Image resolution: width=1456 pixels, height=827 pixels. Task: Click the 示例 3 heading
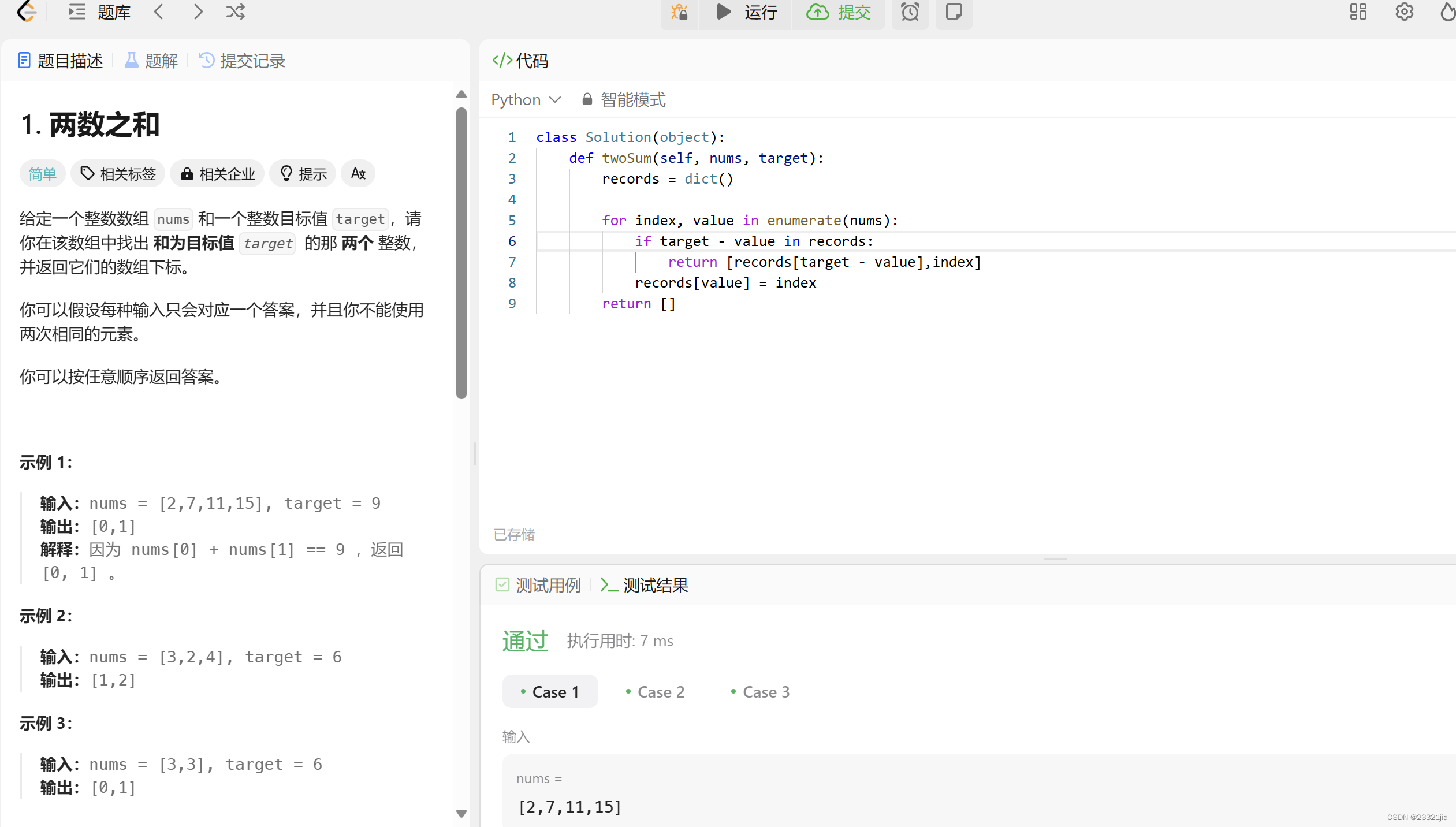[x=46, y=723]
